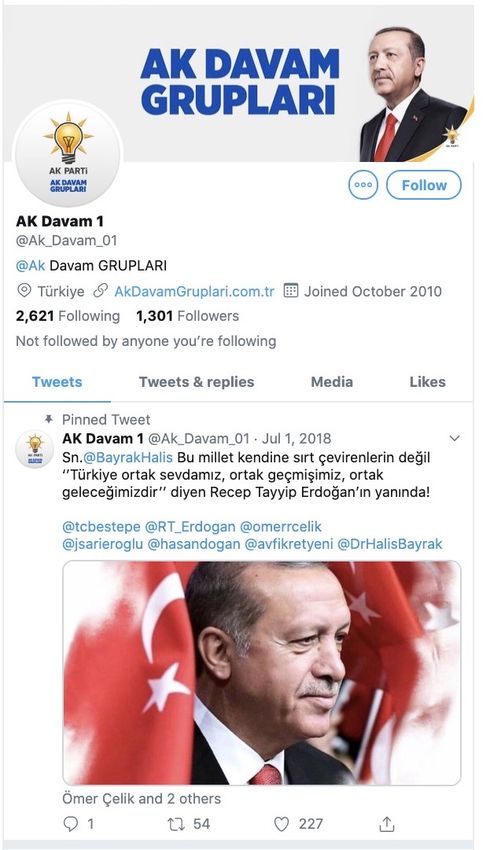Image resolution: width=490 pixels, height=850 pixels.
Task: Switch to Tweets & replies tab
Action: point(196,382)
